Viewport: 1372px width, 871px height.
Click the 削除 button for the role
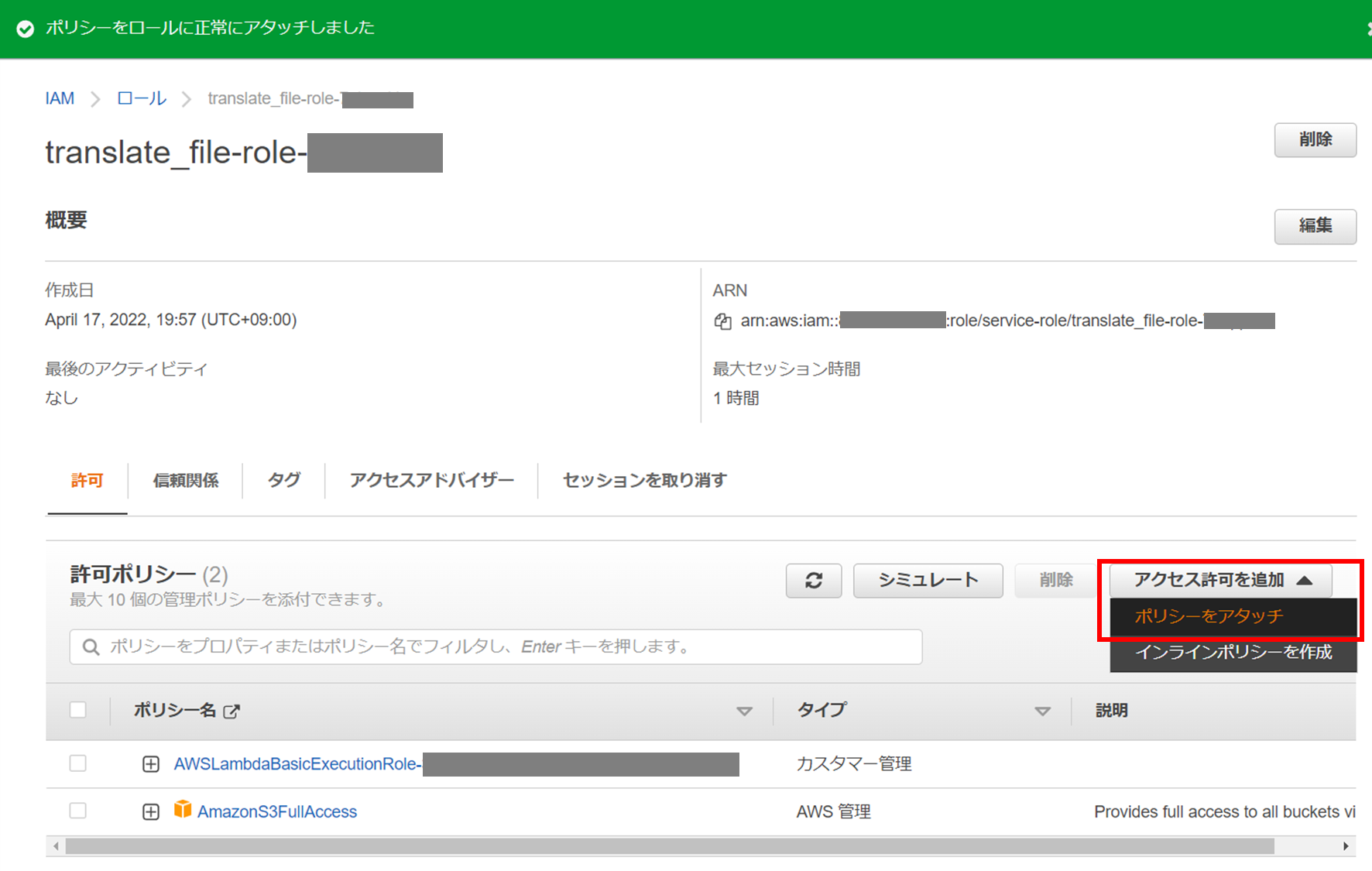click(x=1315, y=140)
